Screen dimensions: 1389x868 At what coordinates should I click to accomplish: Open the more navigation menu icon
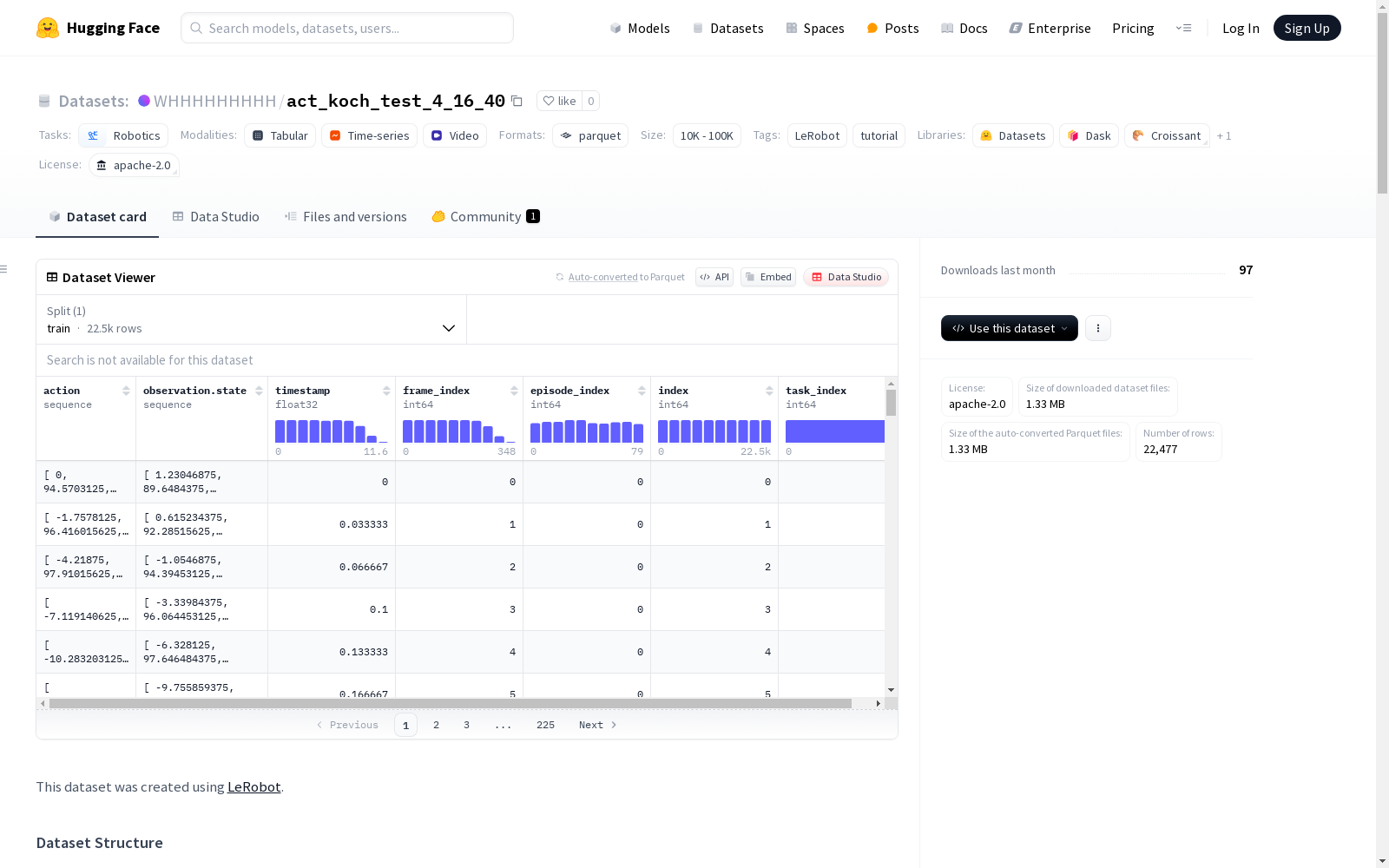pos(1183,28)
